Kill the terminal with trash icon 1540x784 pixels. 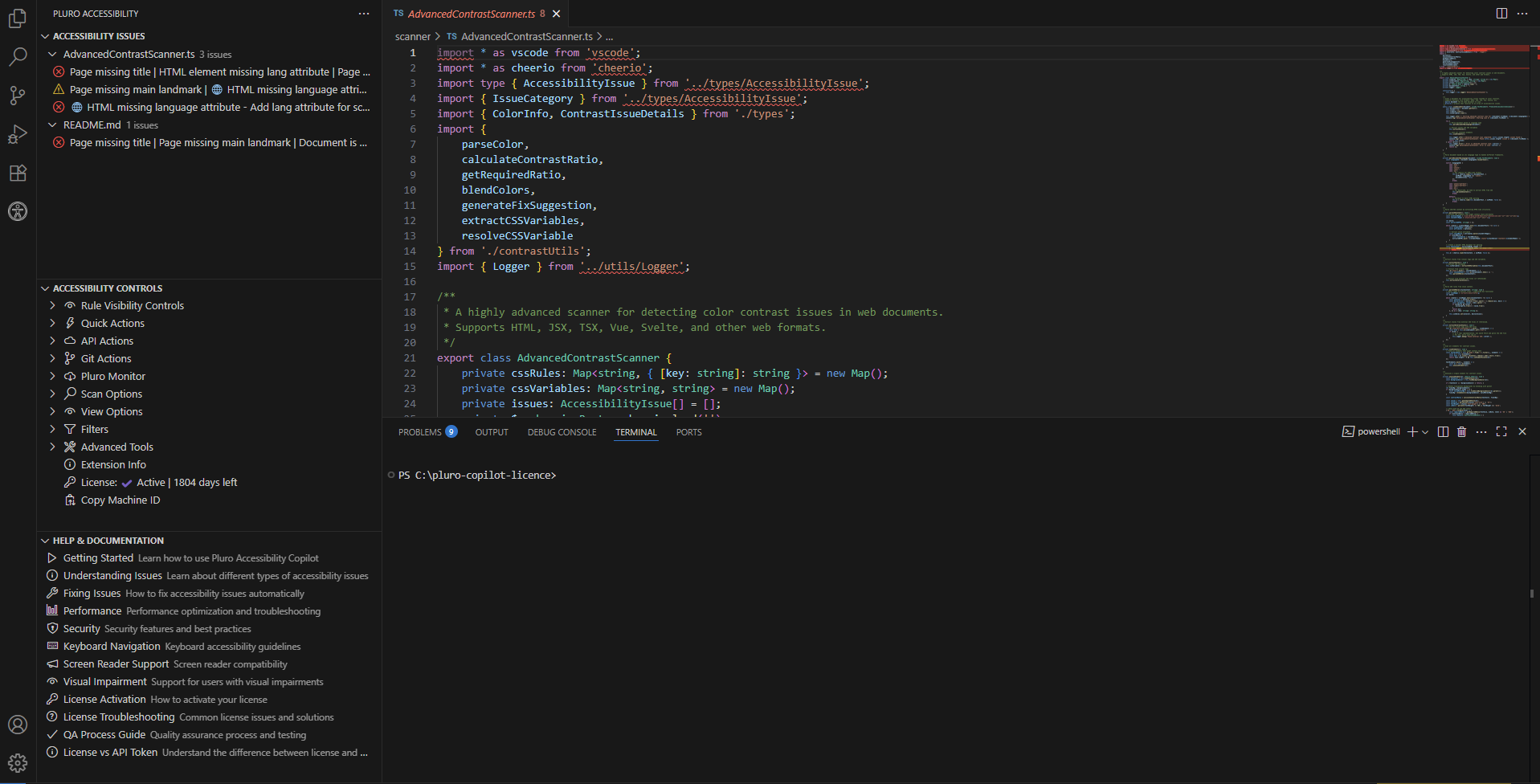point(1461,432)
